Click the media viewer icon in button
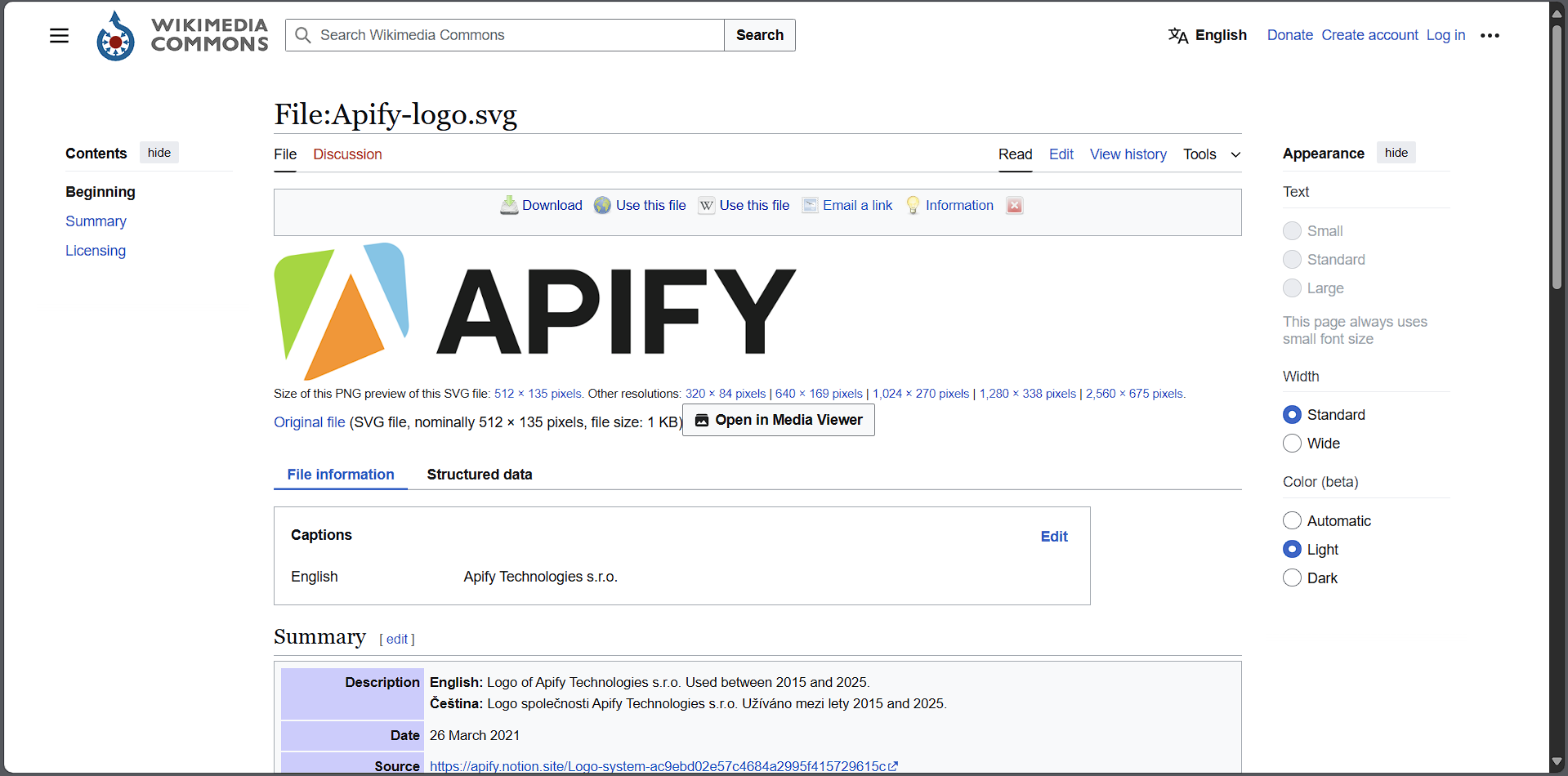This screenshot has height=776, width=1568. click(702, 420)
